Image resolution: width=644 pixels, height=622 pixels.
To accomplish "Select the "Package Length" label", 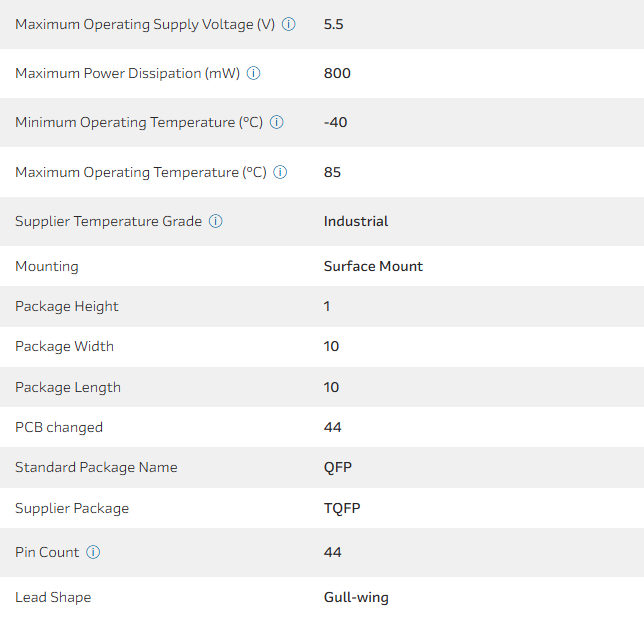I will click(x=68, y=387).
